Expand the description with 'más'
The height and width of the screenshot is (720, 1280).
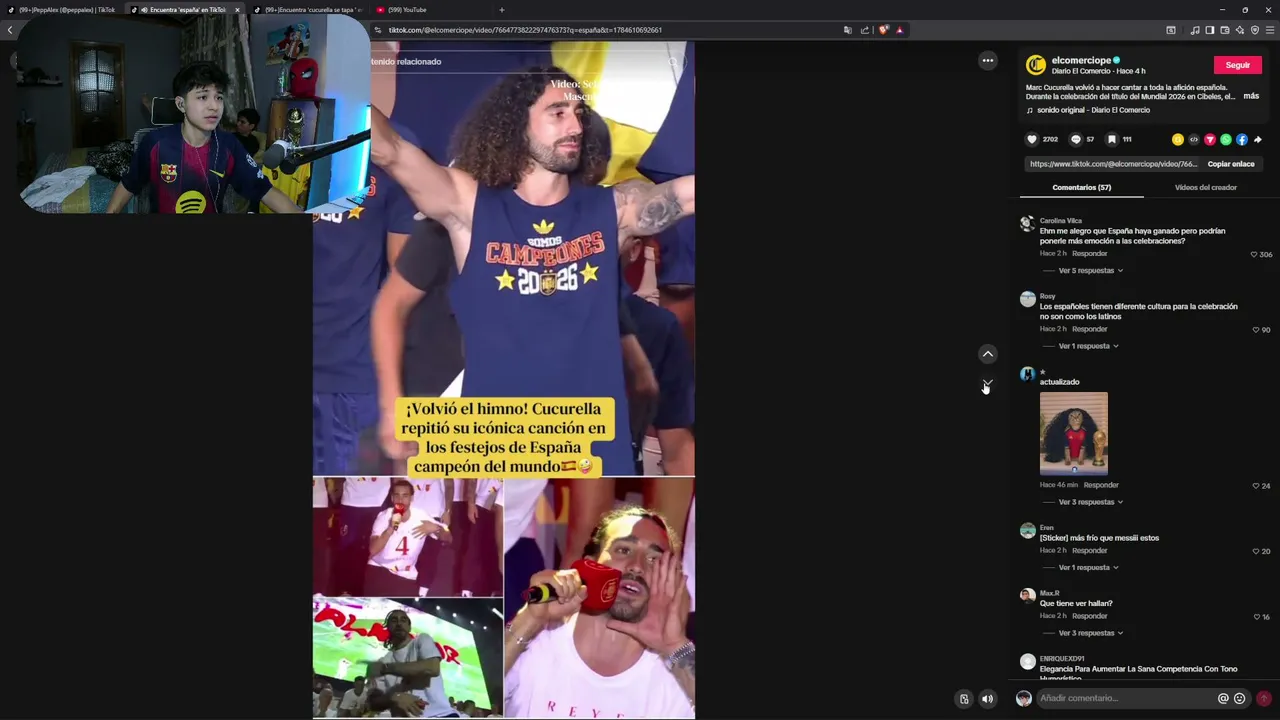point(1251,97)
